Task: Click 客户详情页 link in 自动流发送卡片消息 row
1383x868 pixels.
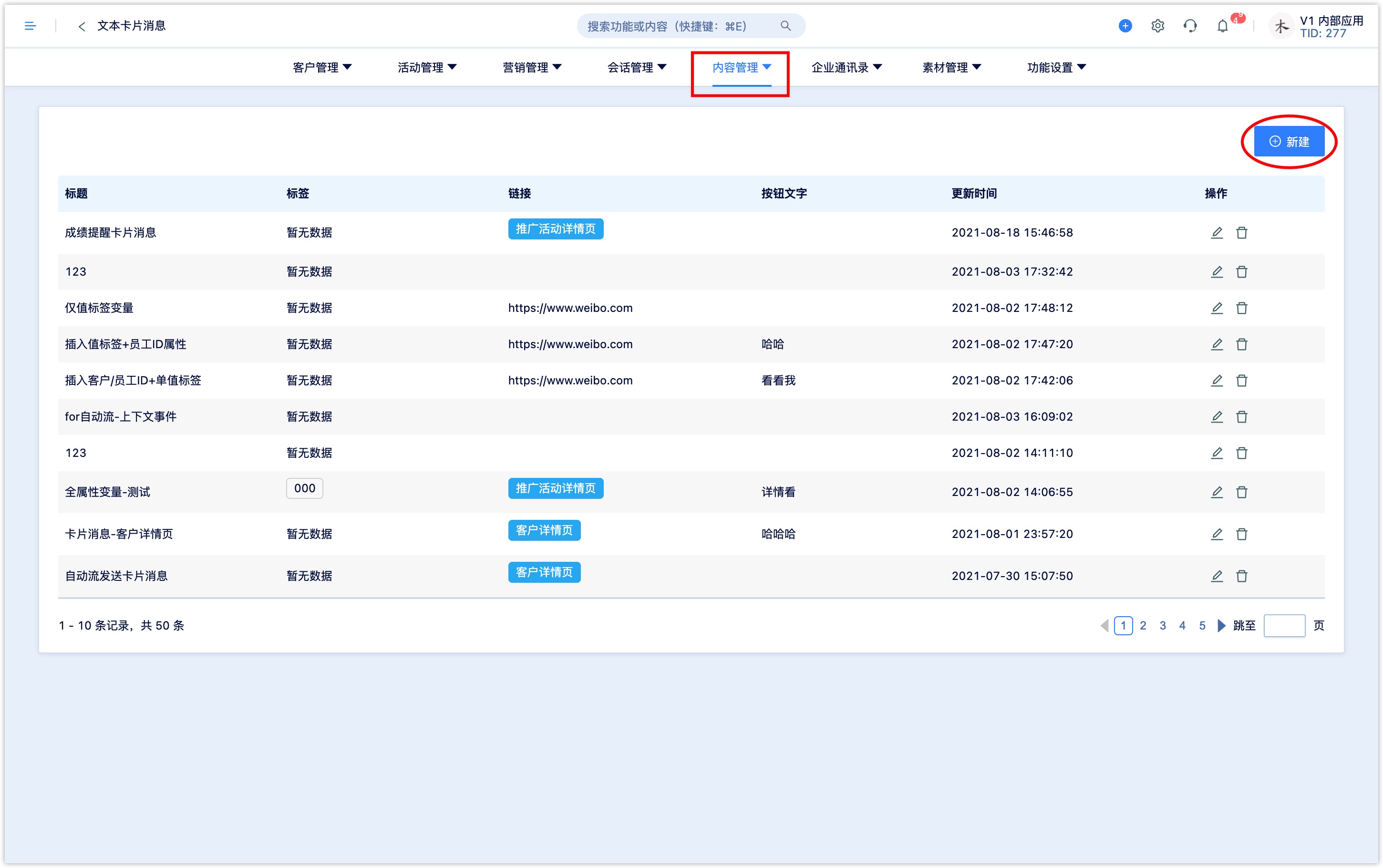Action: 544,572
